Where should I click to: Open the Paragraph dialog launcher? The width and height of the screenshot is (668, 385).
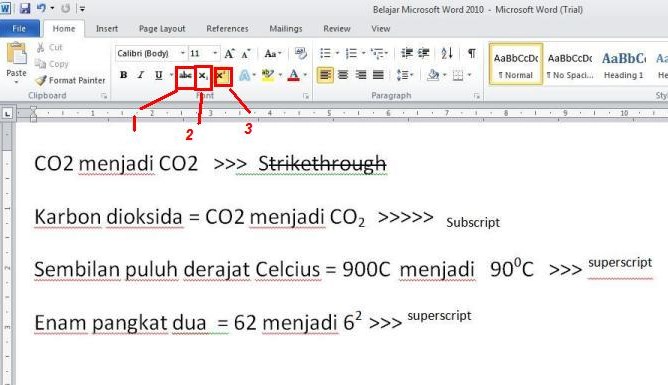477,96
